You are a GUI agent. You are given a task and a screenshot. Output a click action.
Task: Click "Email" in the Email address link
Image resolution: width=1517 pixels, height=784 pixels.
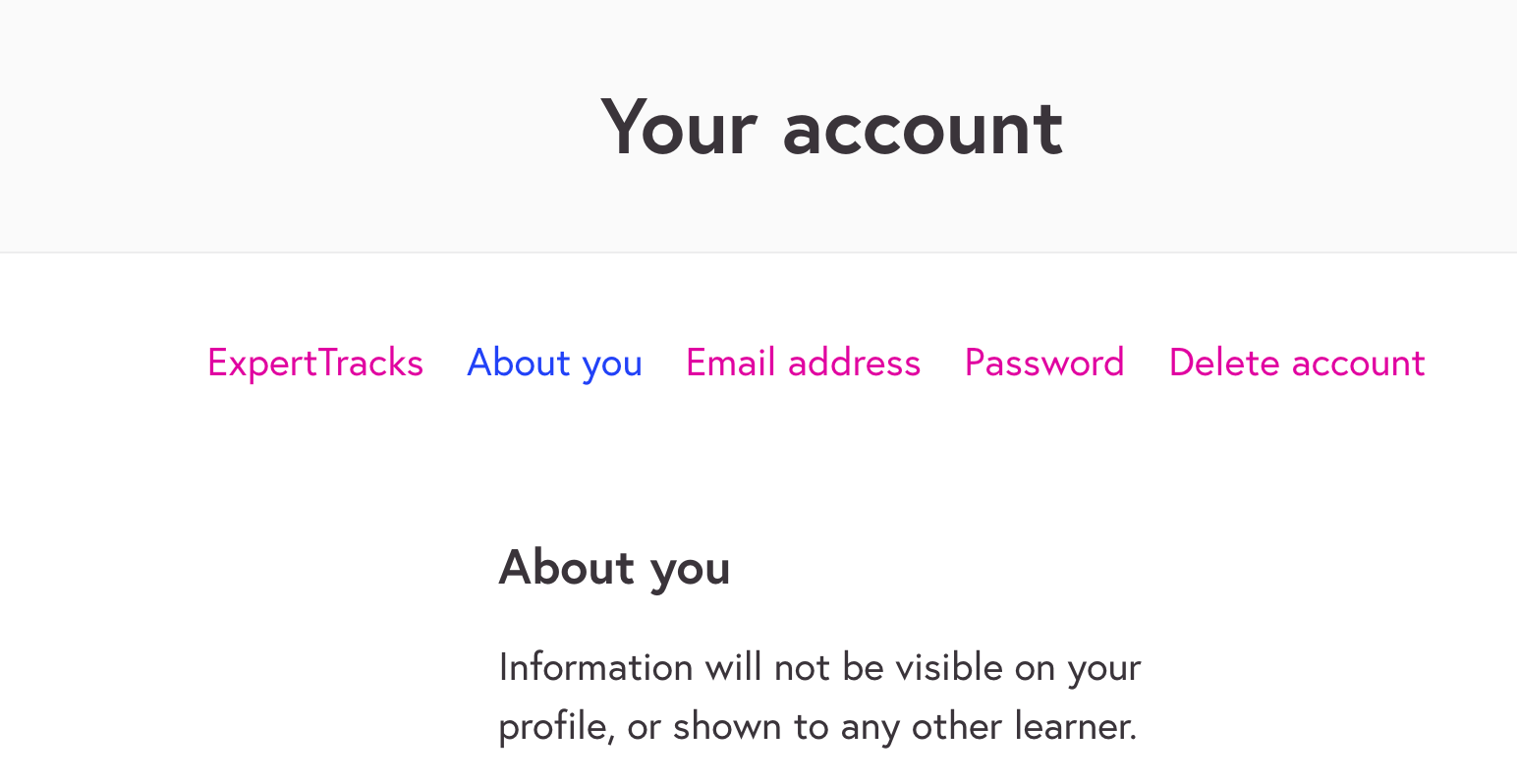pos(732,363)
